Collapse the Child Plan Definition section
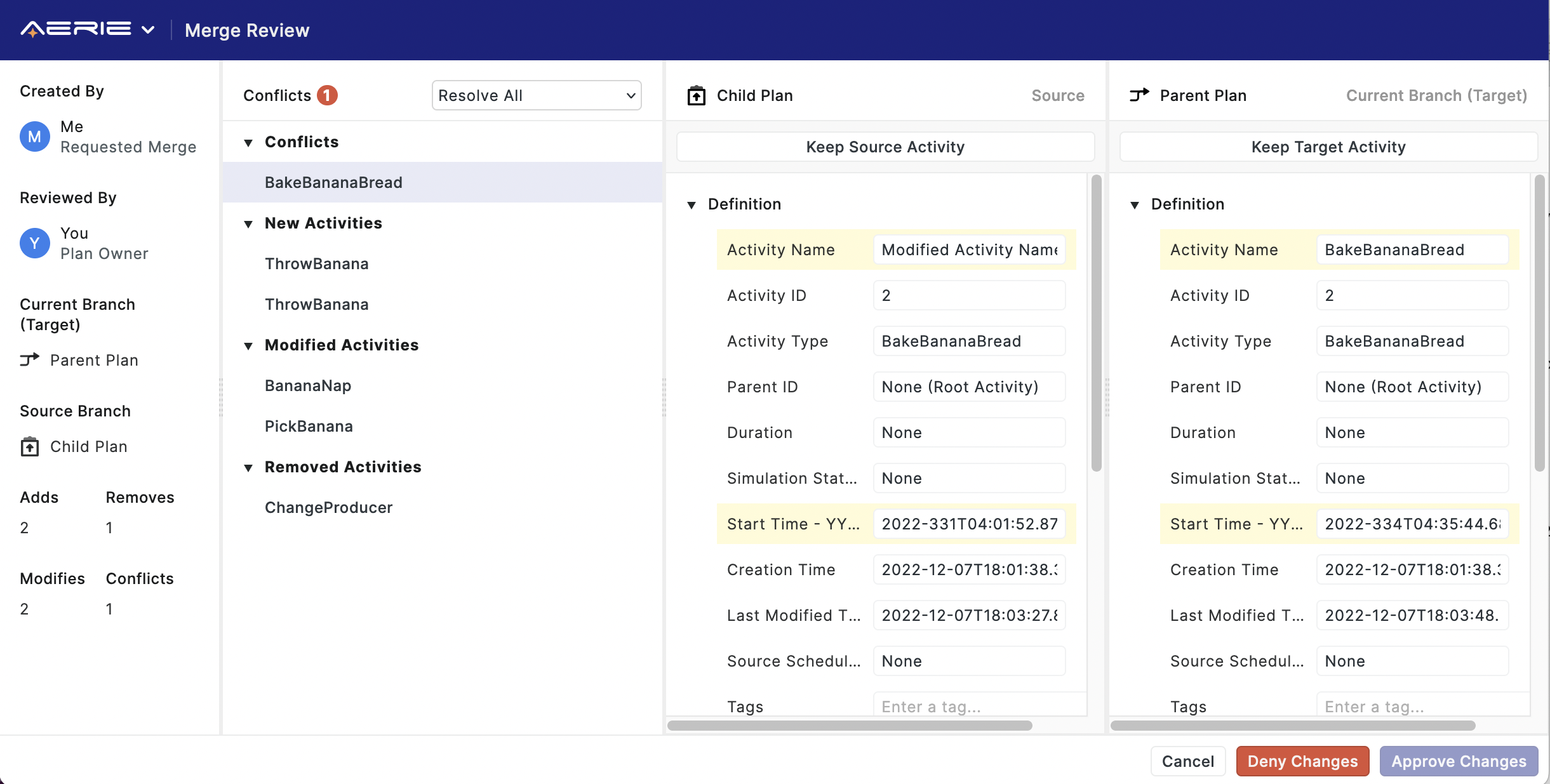This screenshot has height=784, width=1550. pyautogui.click(x=691, y=204)
